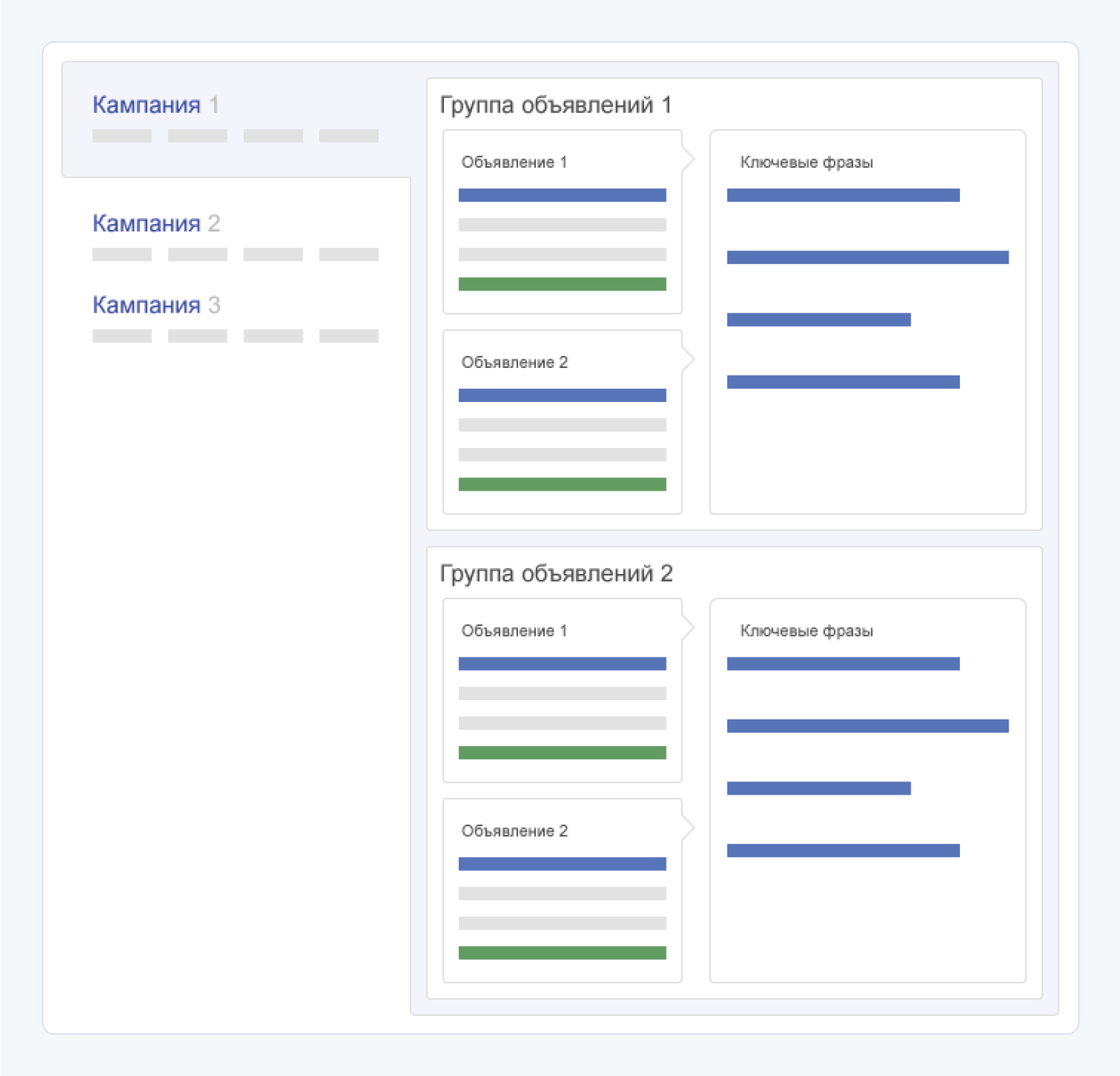Click Ключевые фразы title in group 2
The image size is (1120, 1076).
tap(806, 631)
